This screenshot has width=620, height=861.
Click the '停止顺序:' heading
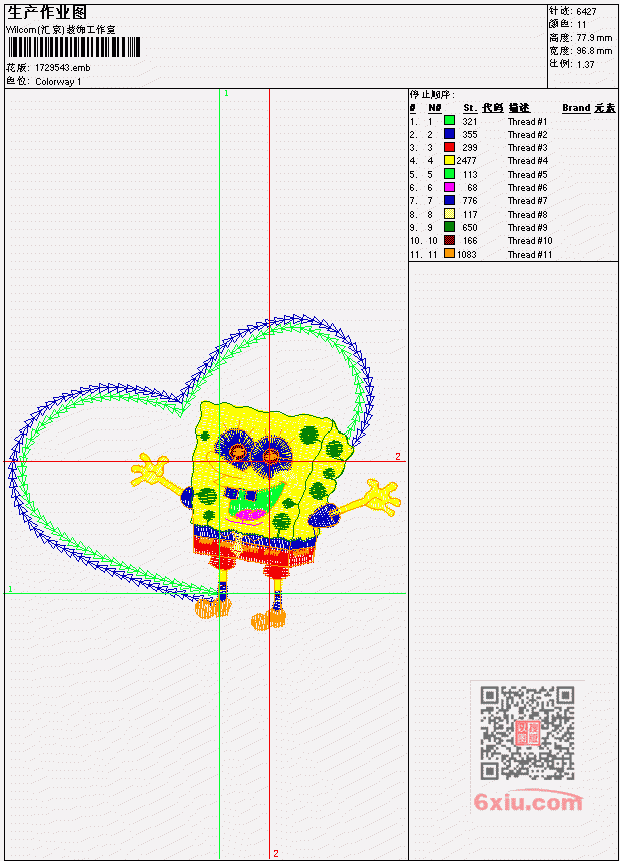point(432,94)
